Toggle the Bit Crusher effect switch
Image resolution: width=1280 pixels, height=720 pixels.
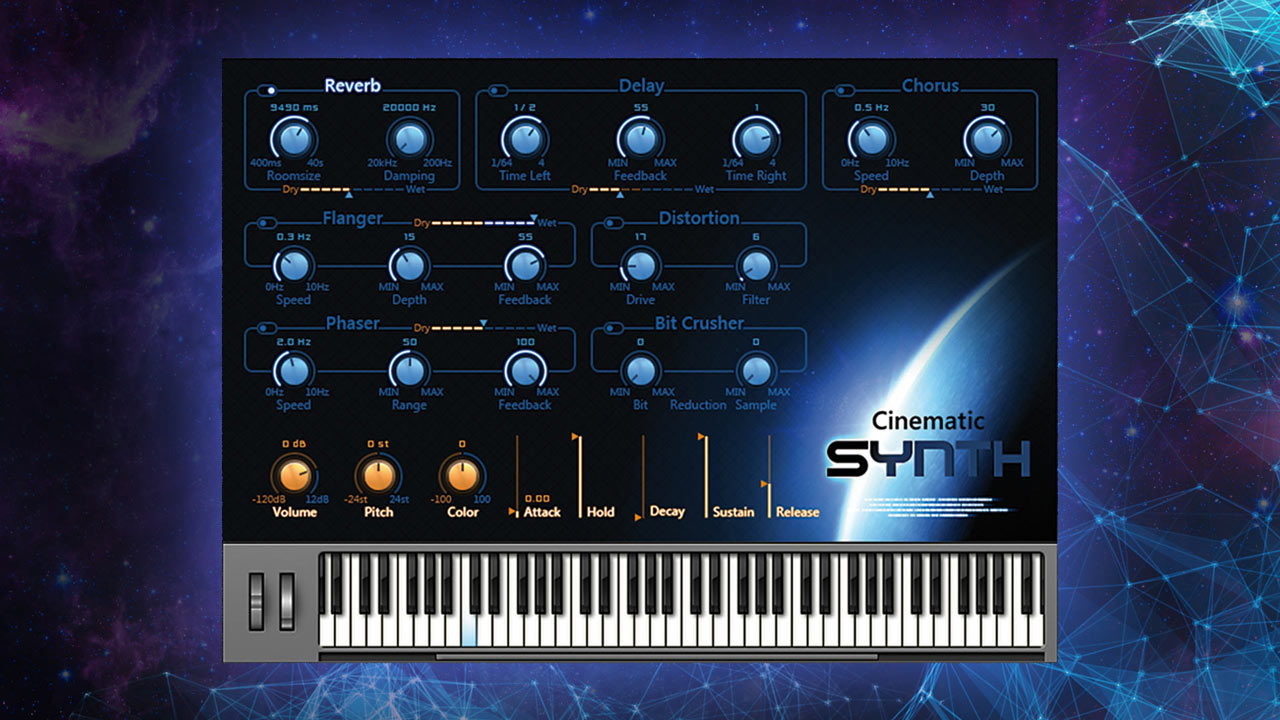coord(612,328)
